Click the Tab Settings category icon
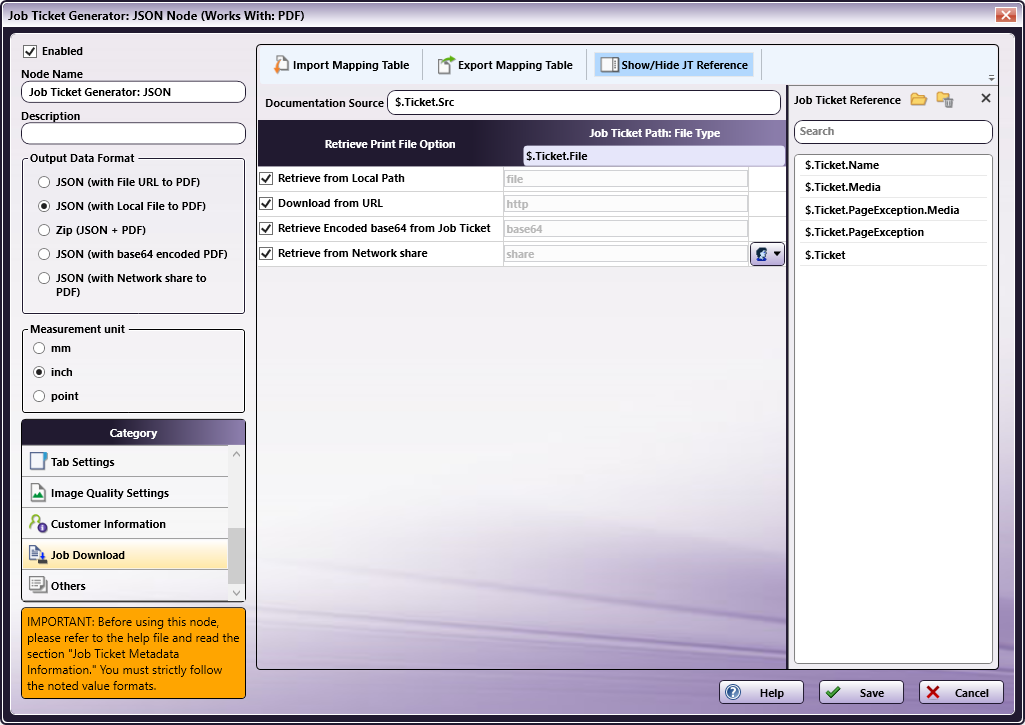Image resolution: width=1025 pixels, height=725 pixels. pyautogui.click(x=38, y=462)
